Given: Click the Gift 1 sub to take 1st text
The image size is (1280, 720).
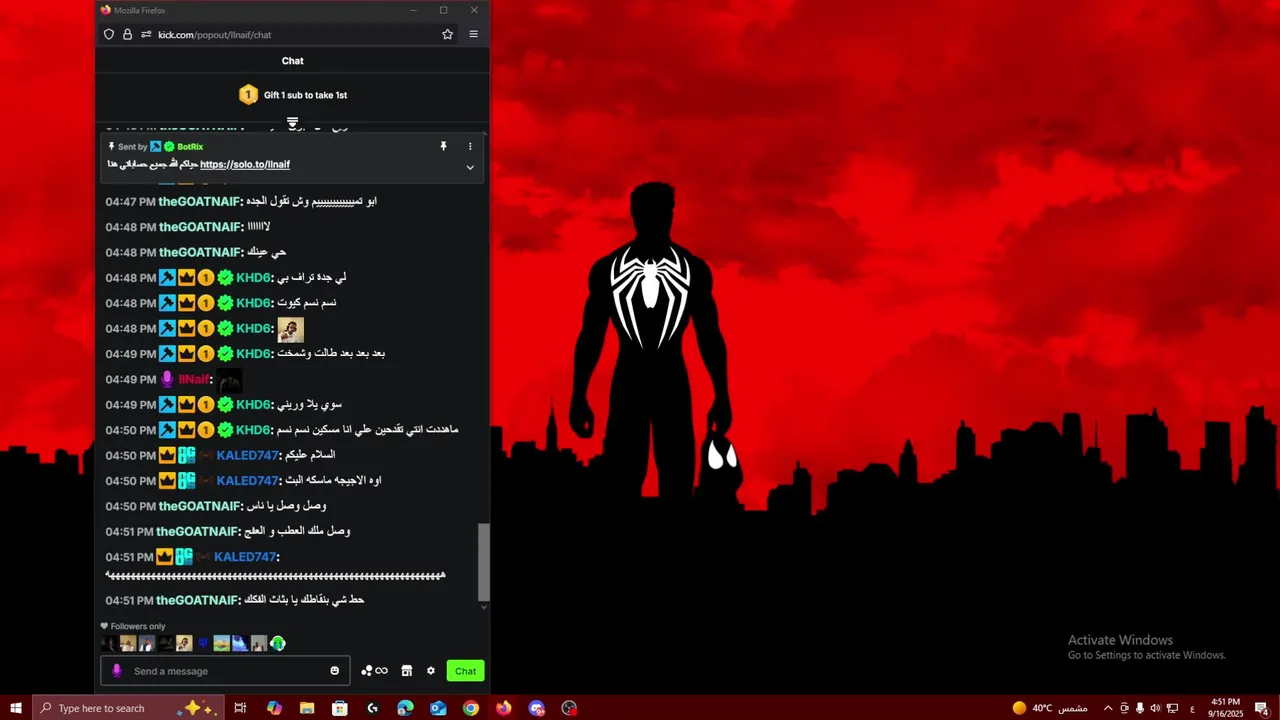Looking at the screenshot, I should click(305, 95).
